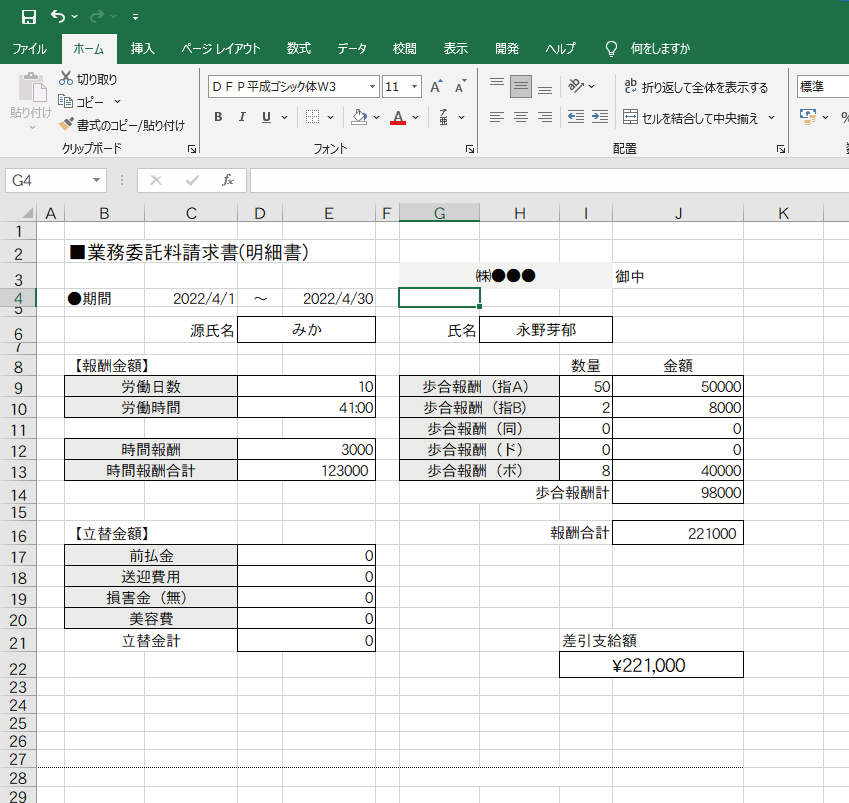Expand the Name Box dropdown arrow
849x803 pixels.
[97, 180]
